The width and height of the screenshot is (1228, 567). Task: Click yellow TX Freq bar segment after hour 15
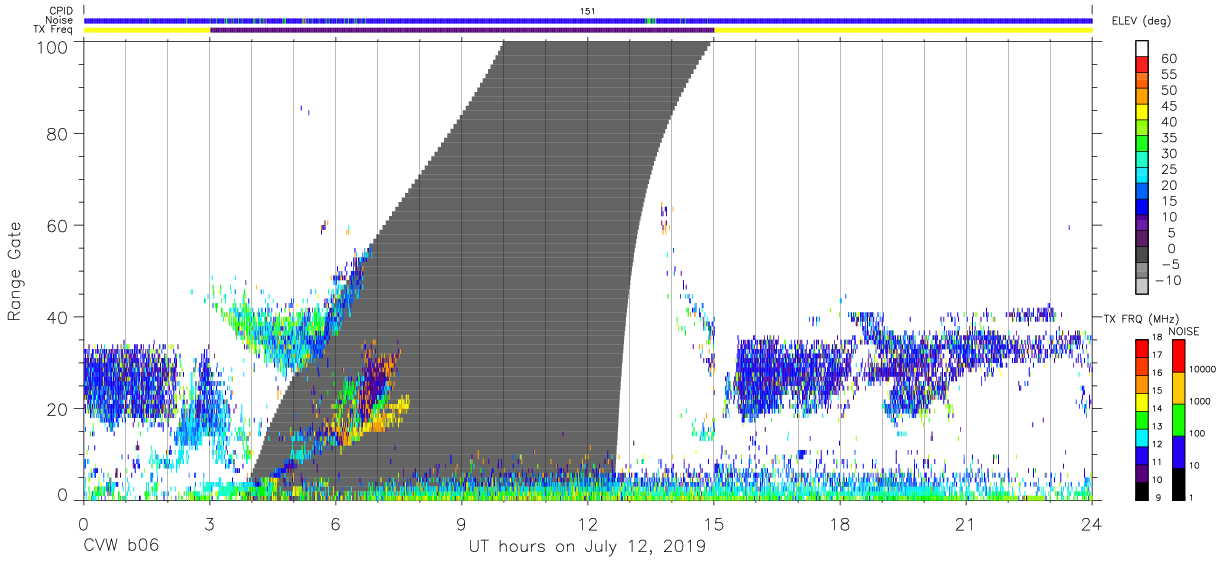903,30
